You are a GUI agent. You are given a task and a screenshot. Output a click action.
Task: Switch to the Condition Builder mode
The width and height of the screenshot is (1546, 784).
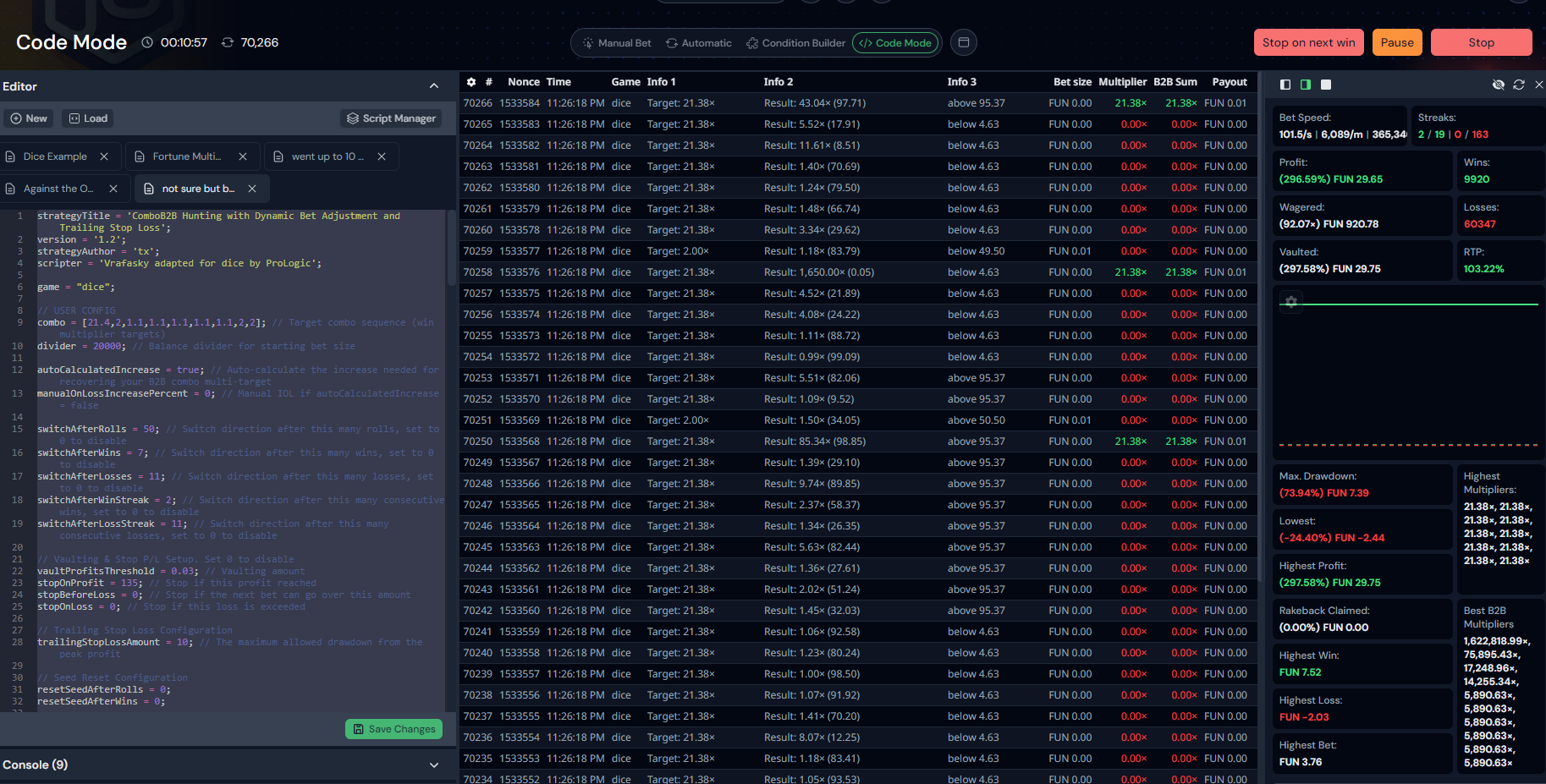coord(795,43)
